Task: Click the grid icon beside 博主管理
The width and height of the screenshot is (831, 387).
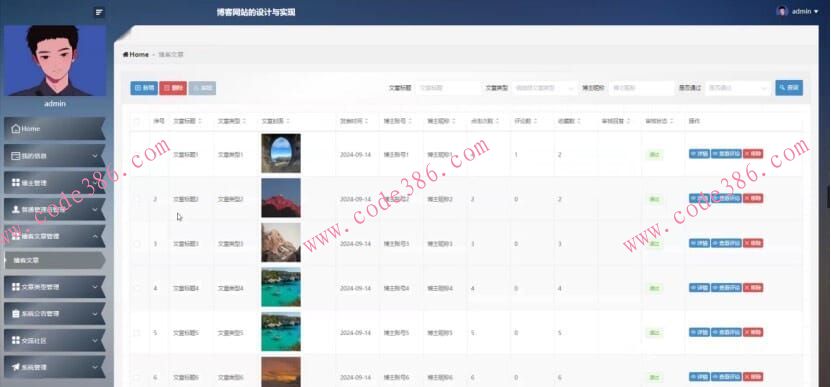Action: click(x=15, y=183)
